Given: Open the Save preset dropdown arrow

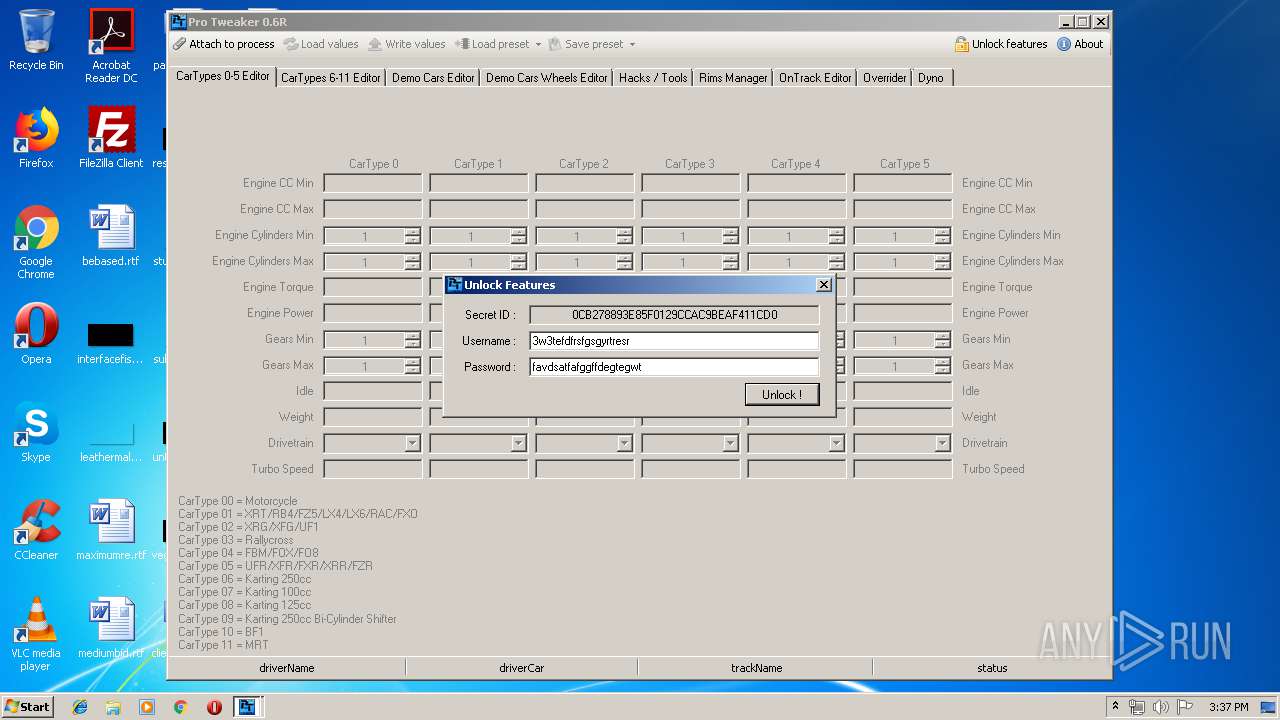Looking at the screenshot, I should point(632,44).
